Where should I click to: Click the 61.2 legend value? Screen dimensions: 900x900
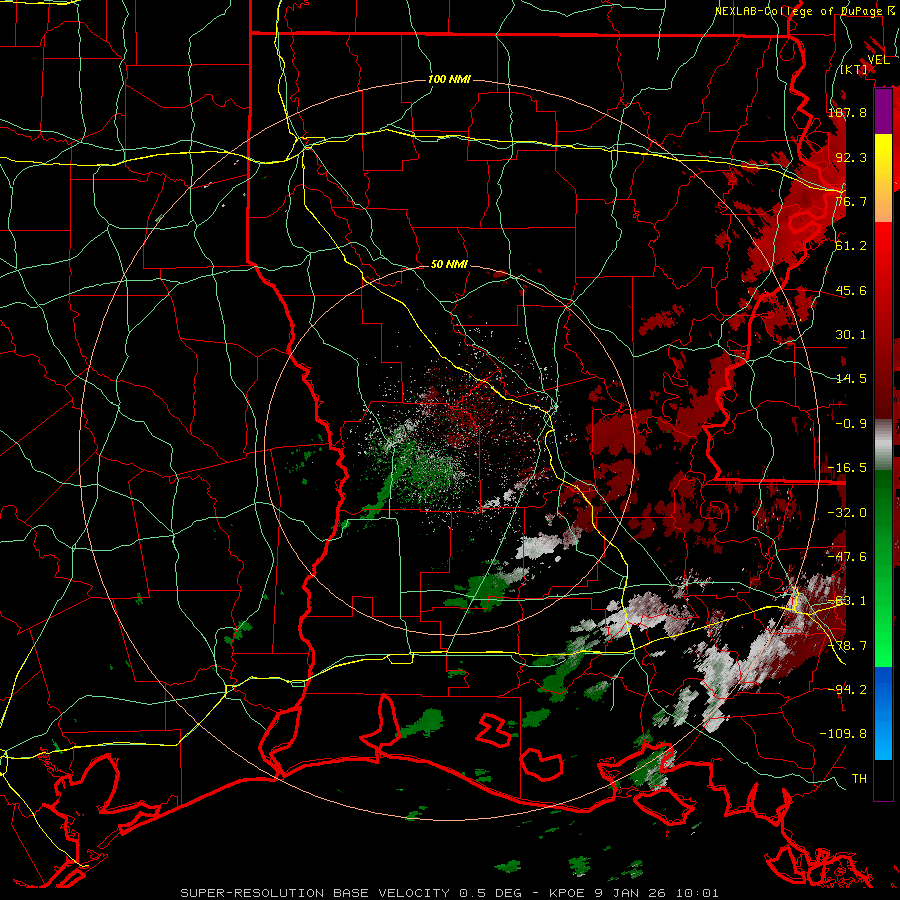(851, 245)
